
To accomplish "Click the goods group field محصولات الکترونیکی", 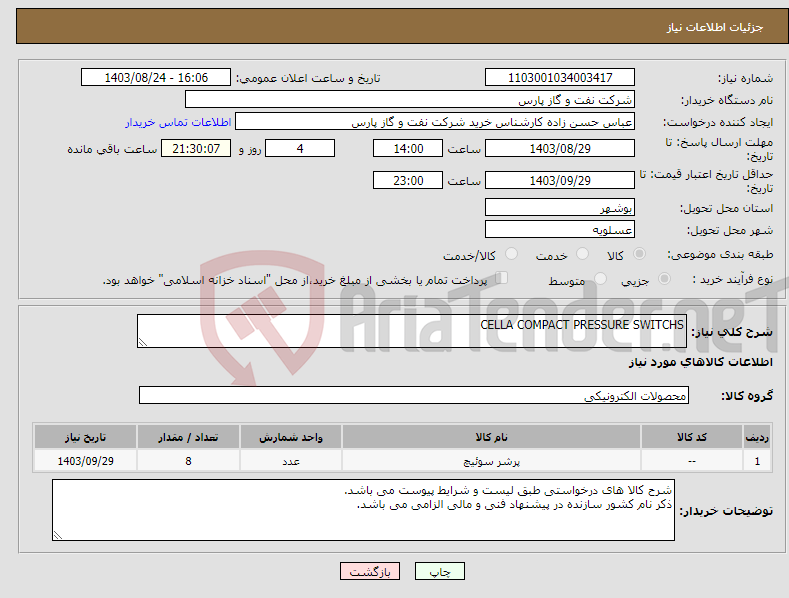I will (414, 396).
